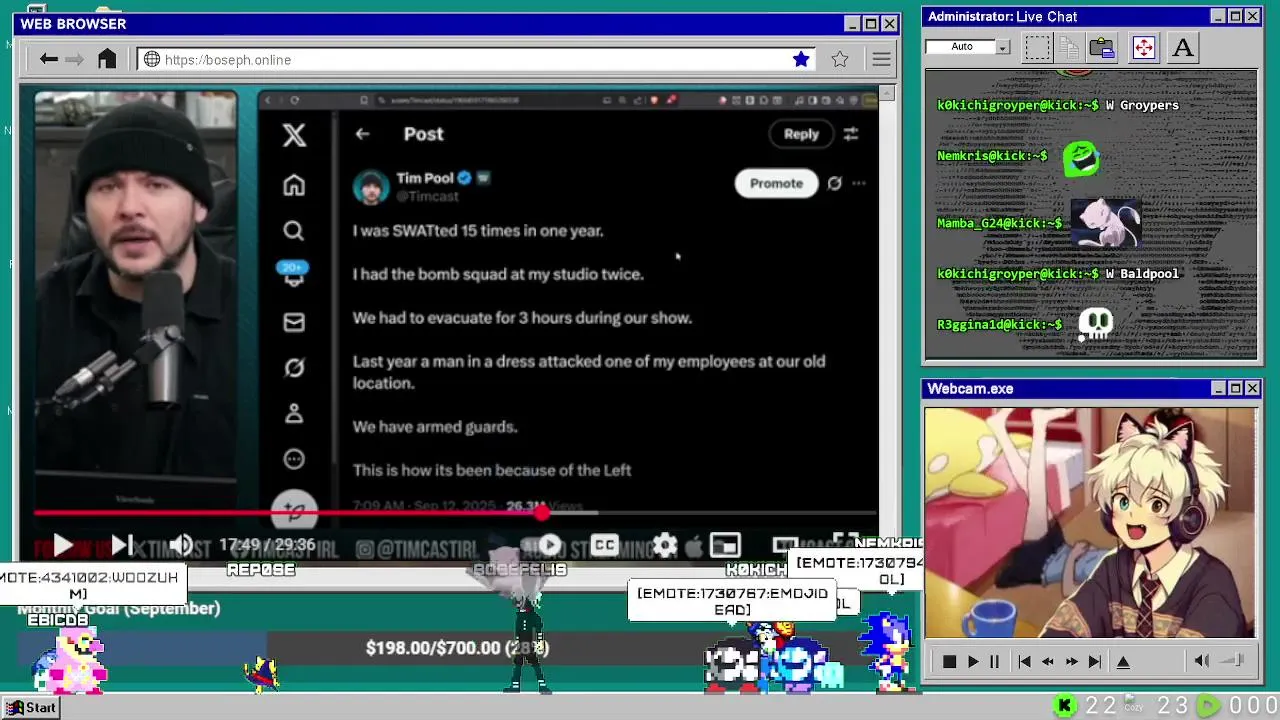The width and height of the screenshot is (1280, 720).
Task: Click the browser page scrollbar up arrow
Action: point(886,93)
